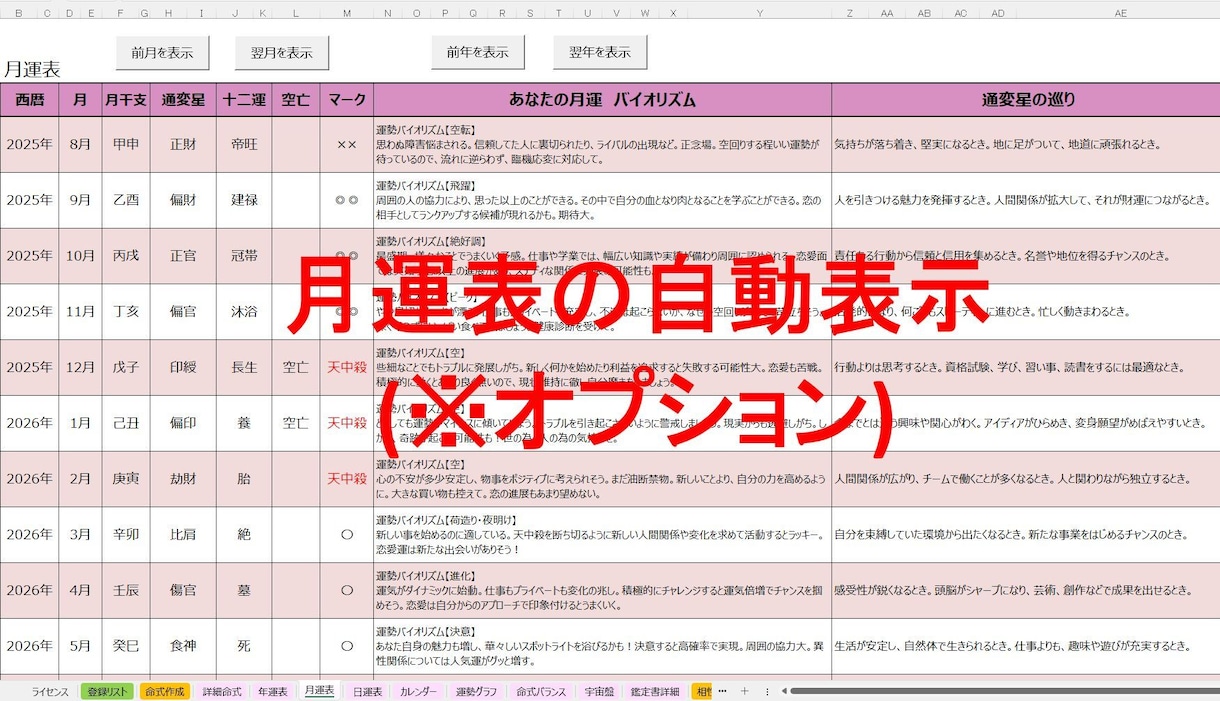Viewport: 1220px width, 701px height.
Task: Select cell 戊子 in the 12月 row
Action: [x=126, y=367]
